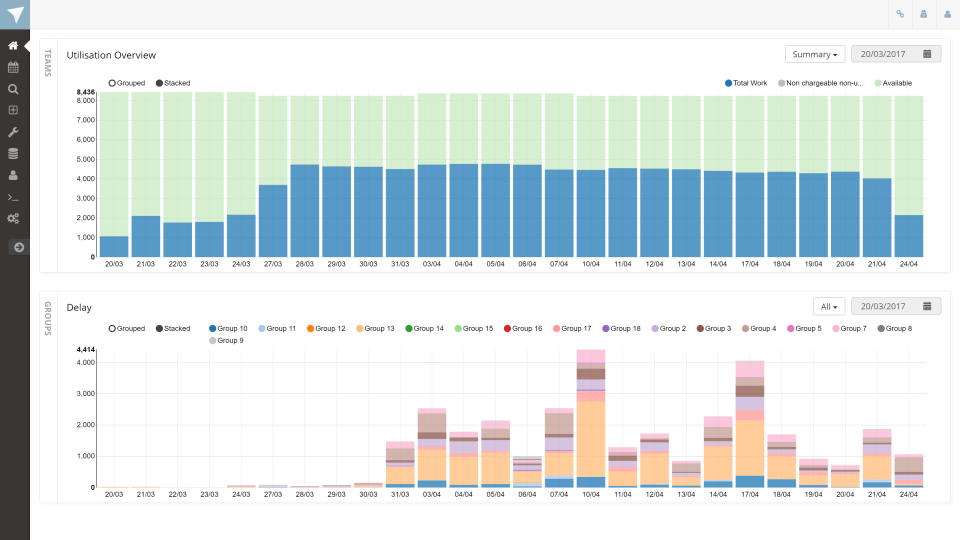Click the magnifier search icon in sidebar
960x540 pixels.
[13, 89]
